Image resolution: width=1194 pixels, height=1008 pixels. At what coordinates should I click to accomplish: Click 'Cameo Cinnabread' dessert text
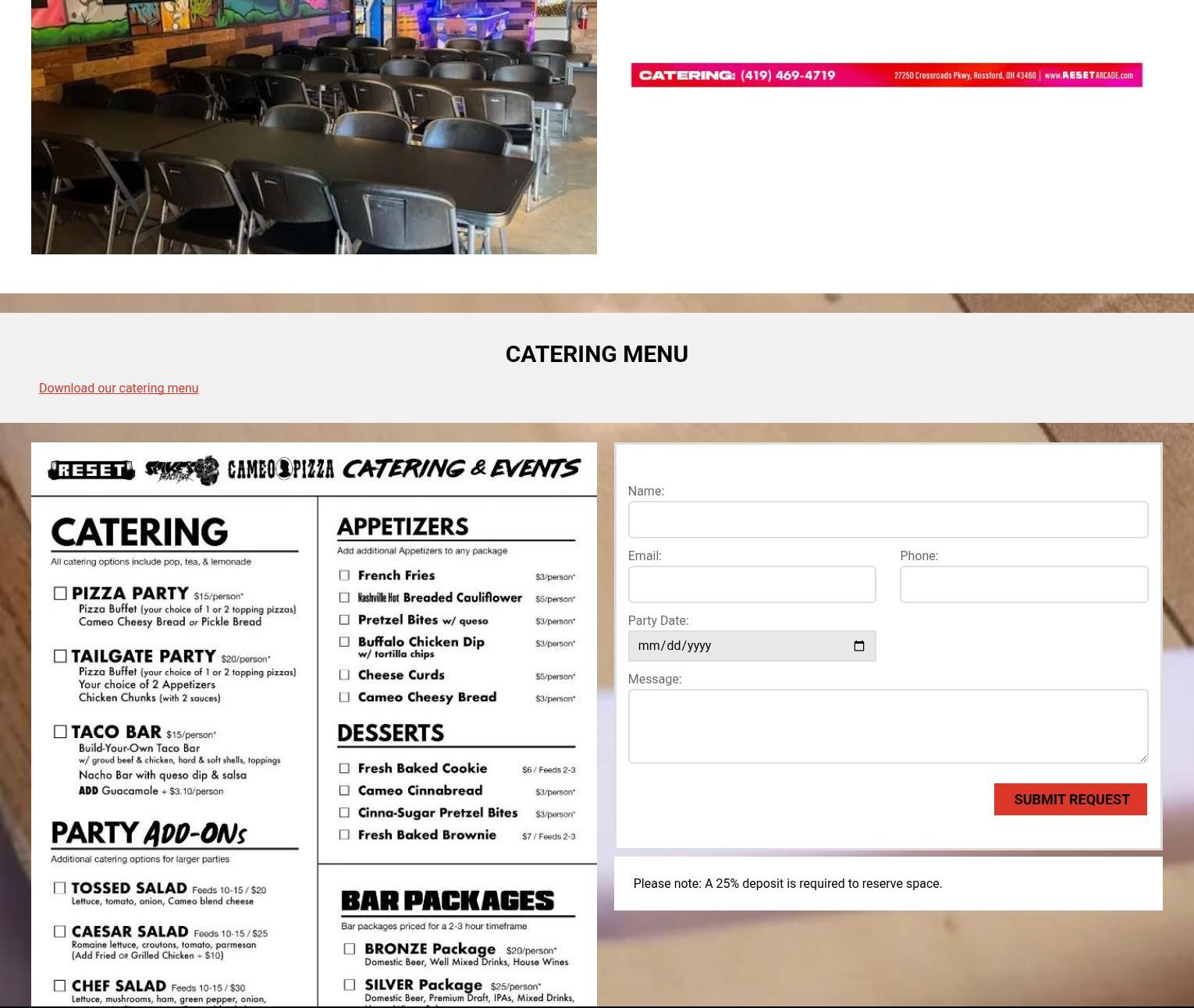click(421, 791)
